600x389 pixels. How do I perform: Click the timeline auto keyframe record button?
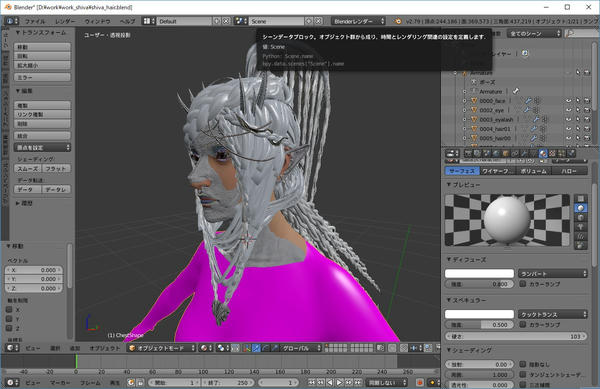(x=420, y=382)
